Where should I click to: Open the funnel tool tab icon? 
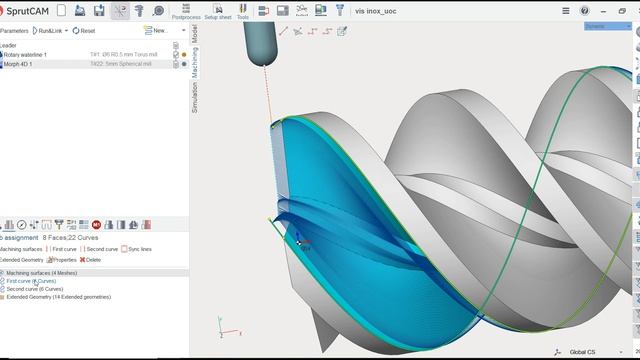point(59,224)
